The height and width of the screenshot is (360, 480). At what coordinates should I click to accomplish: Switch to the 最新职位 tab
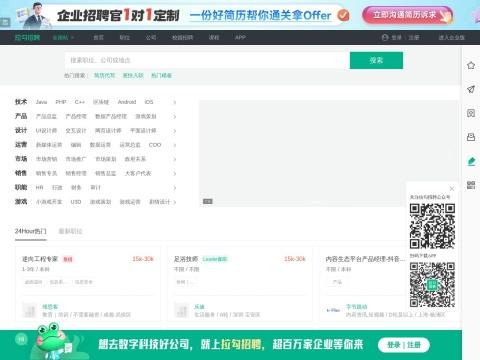click(x=70, y=231)
